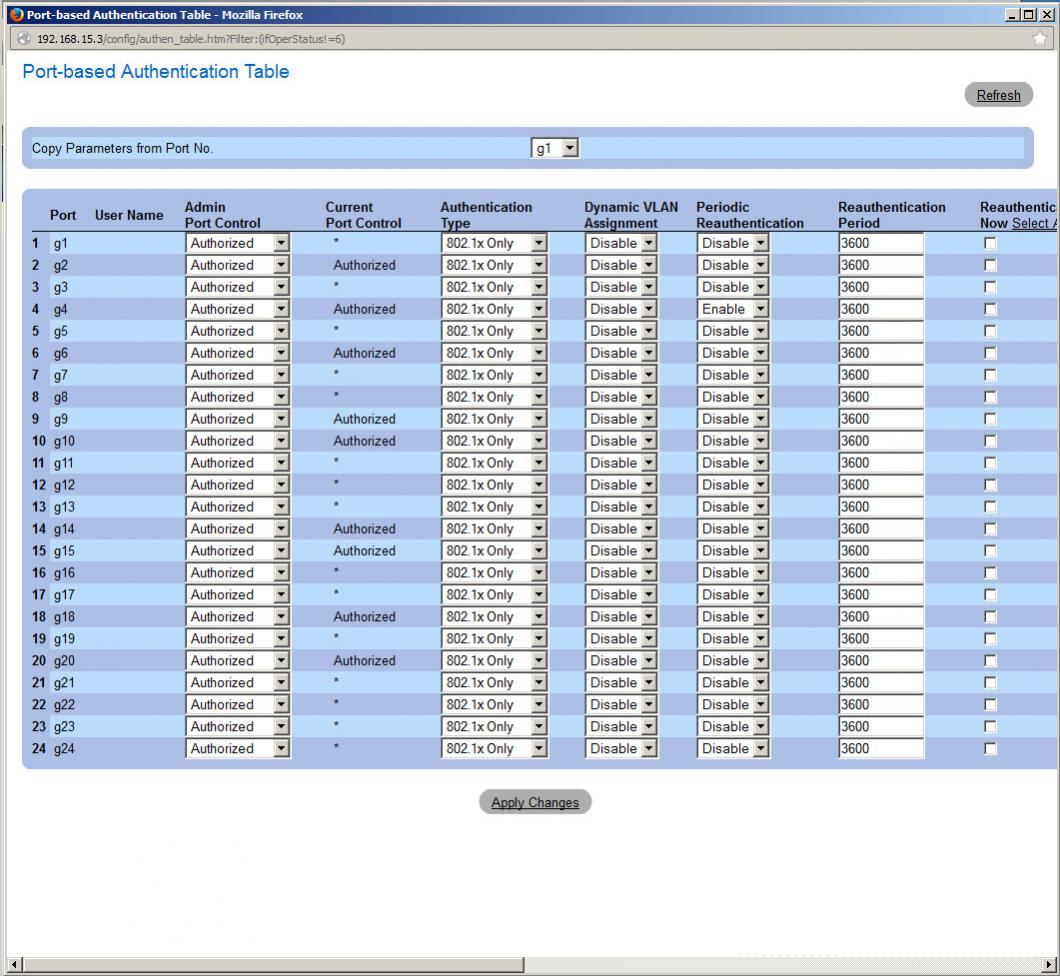Screen dimensions: 1060x976
Task: Open Authentication Type dropdown for g15
Action: pos(493,551)
